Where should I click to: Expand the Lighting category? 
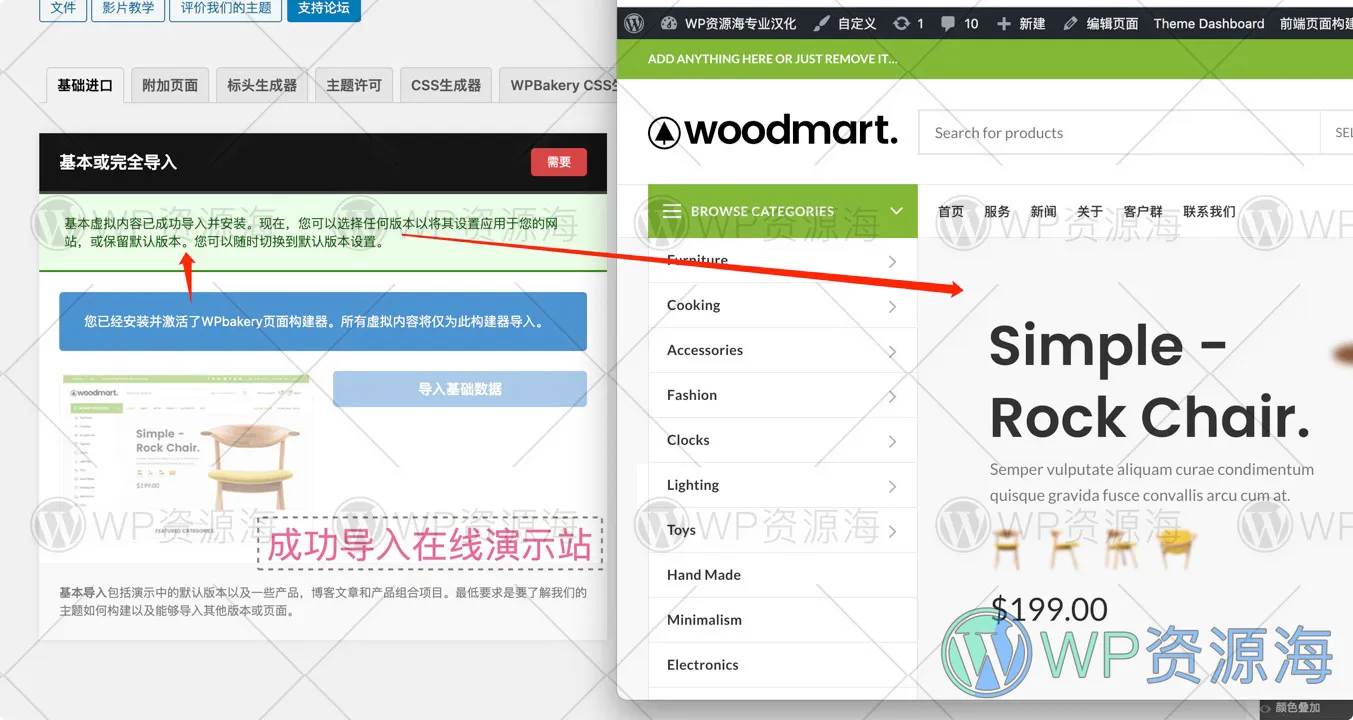[895, 485]
